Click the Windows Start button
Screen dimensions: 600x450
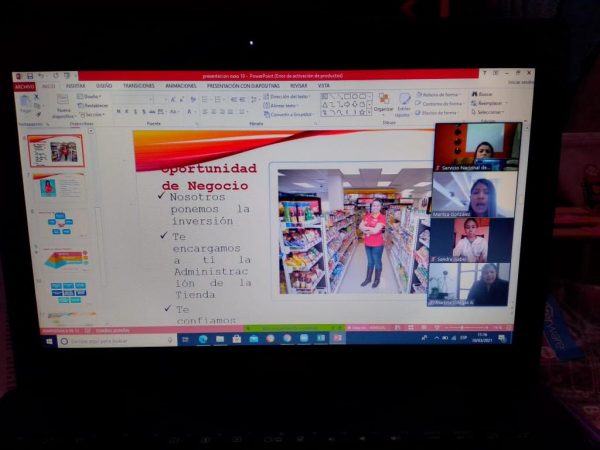coord(47,340)
